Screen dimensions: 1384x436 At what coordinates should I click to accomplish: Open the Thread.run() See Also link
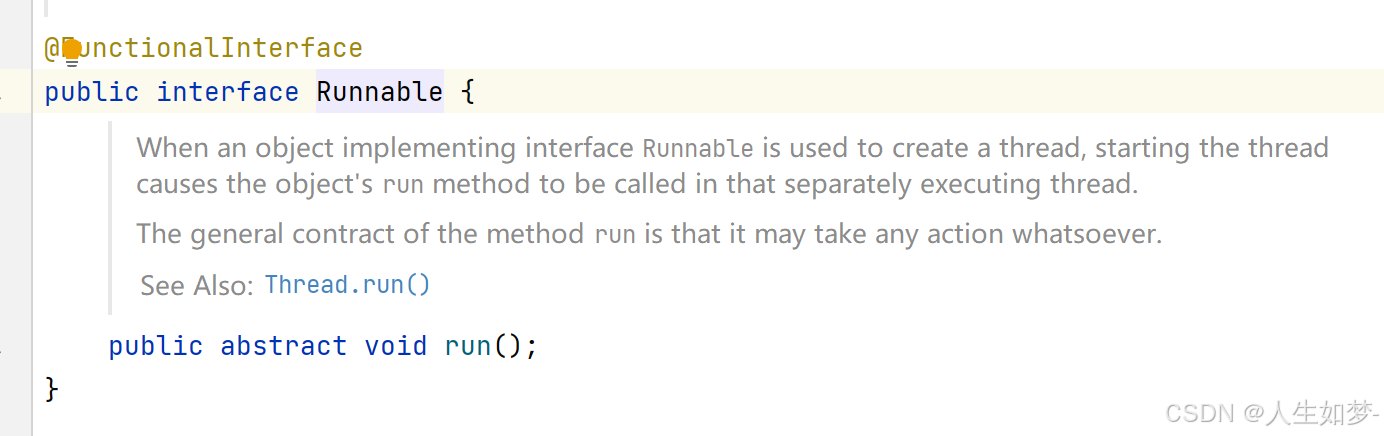(347, 285)
